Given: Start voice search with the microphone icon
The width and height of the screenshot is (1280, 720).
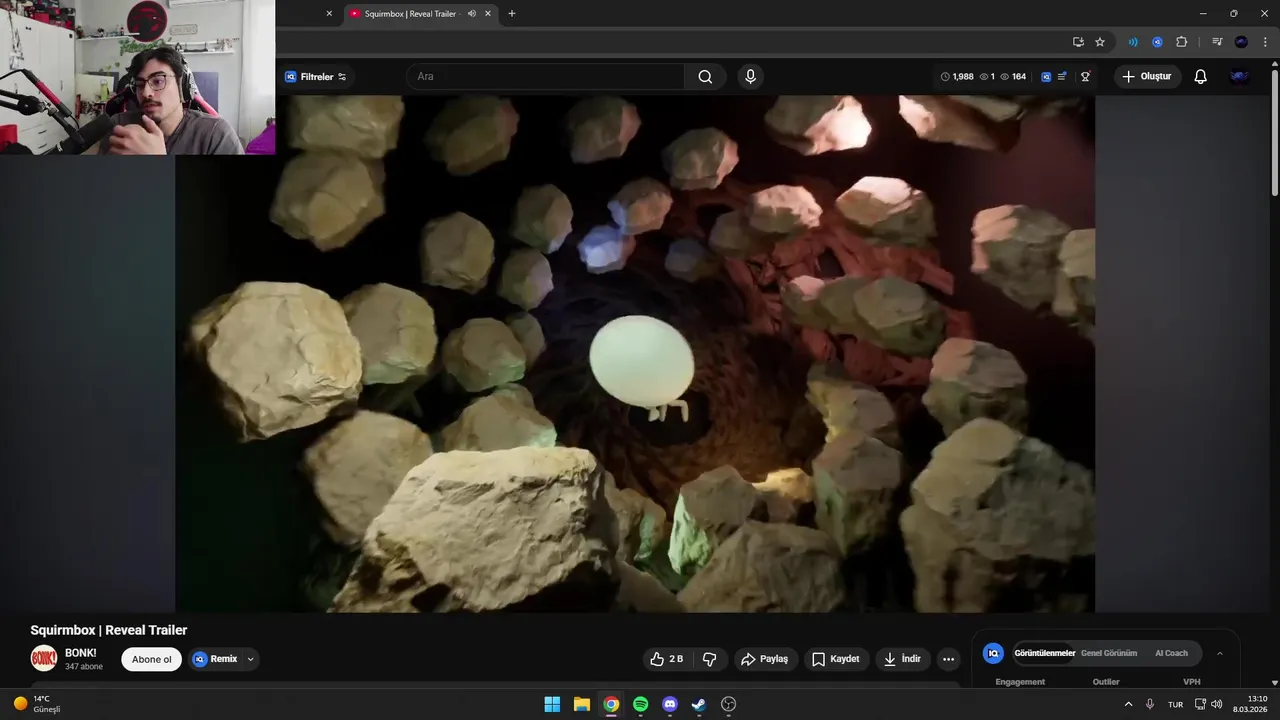Looking at the screenshot, I should (750, 77).
